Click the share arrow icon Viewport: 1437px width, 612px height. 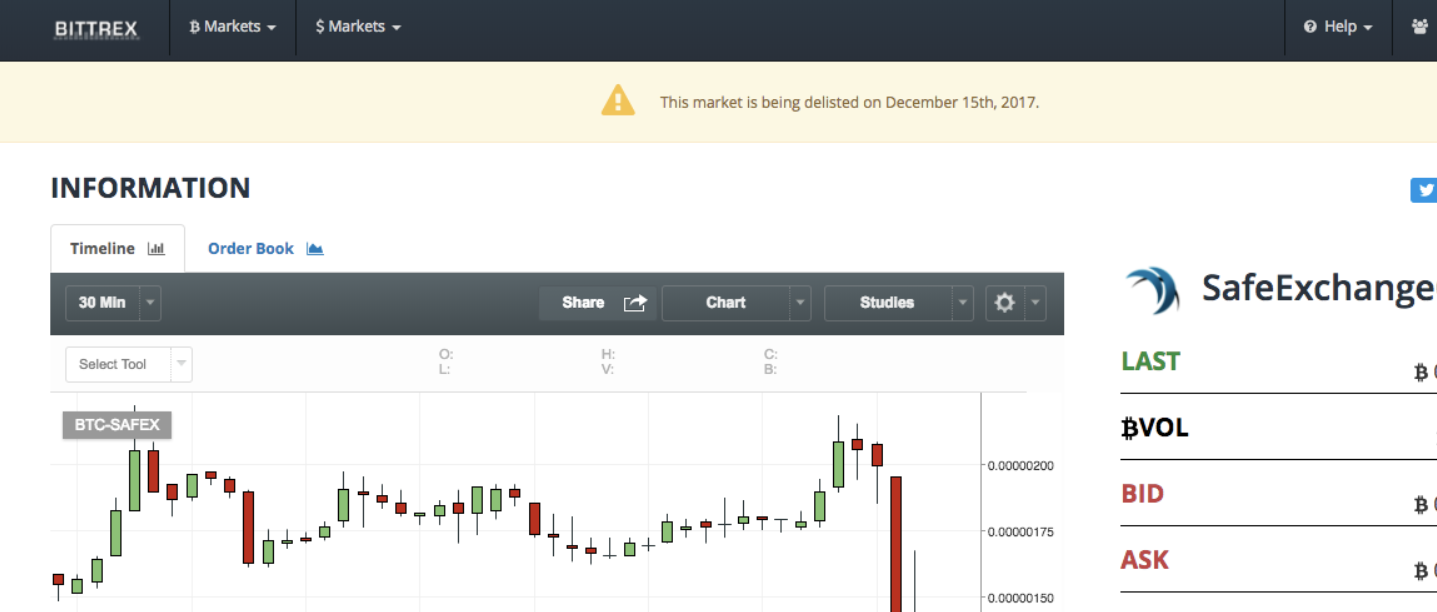pos(635,303)
